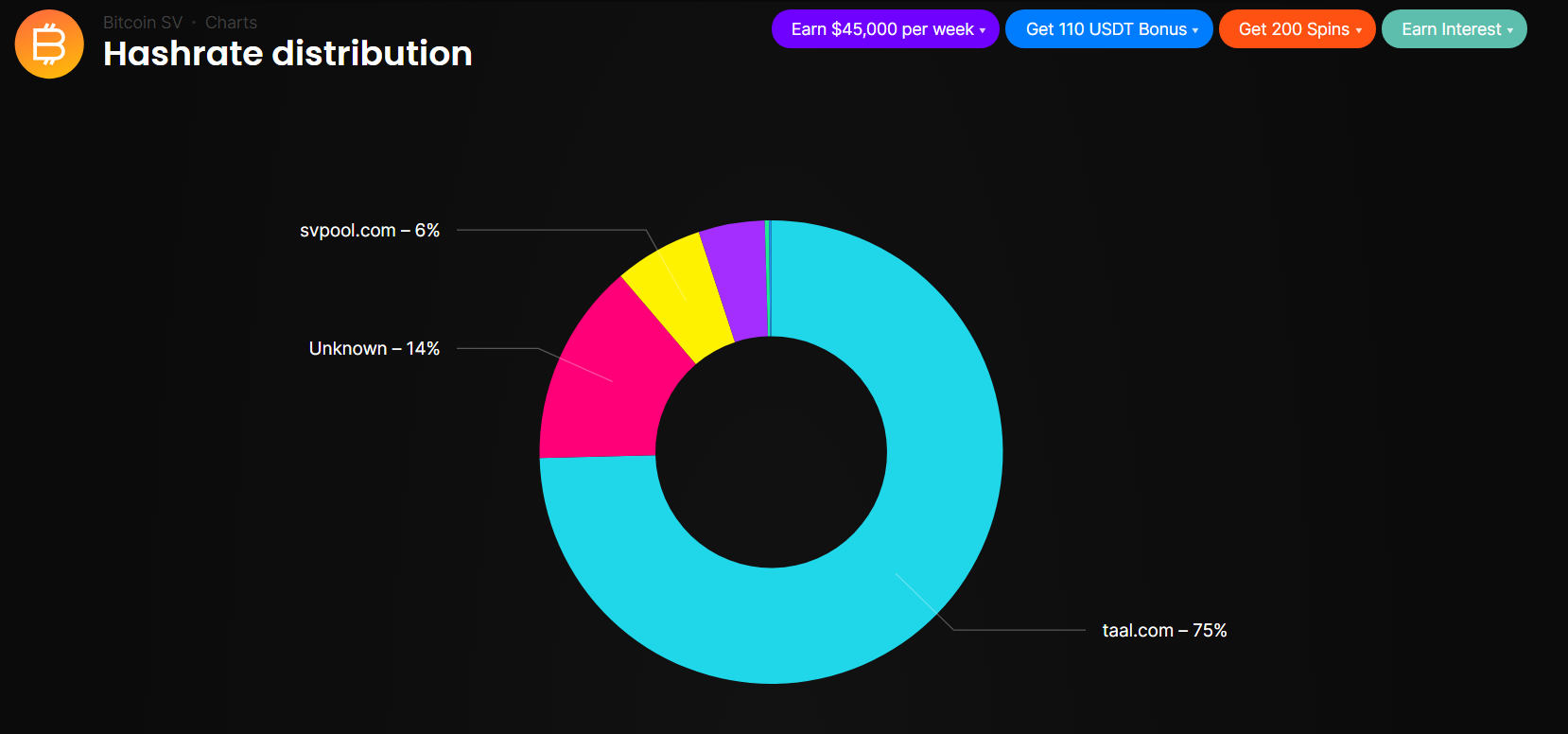Click the Get 110 USDT Bonus button
This screenshot has height=734, width=1568.
[x=1108, y=29]
